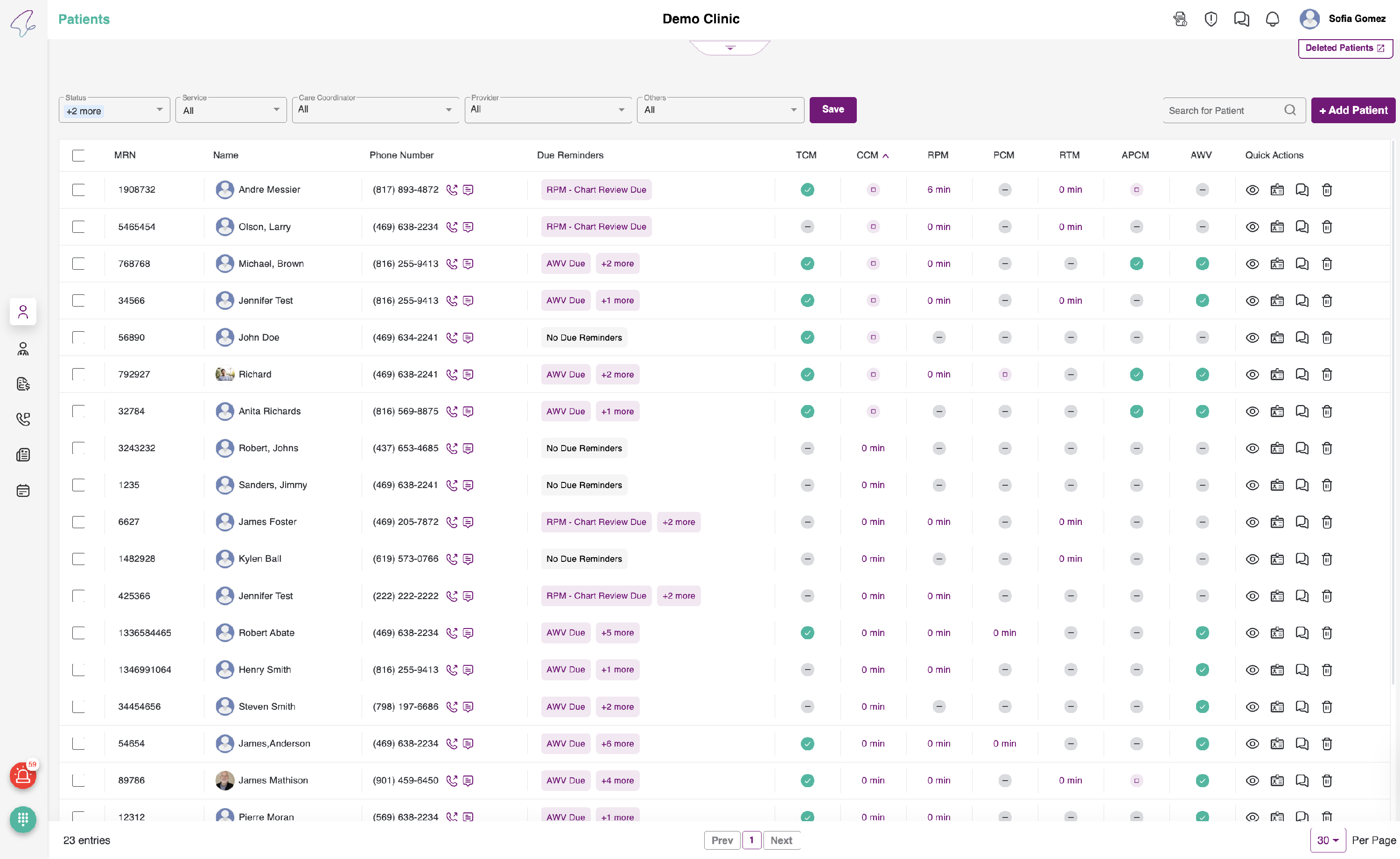
Task: Click the message icon next to Richard's phone
Action: coord(468,374)
